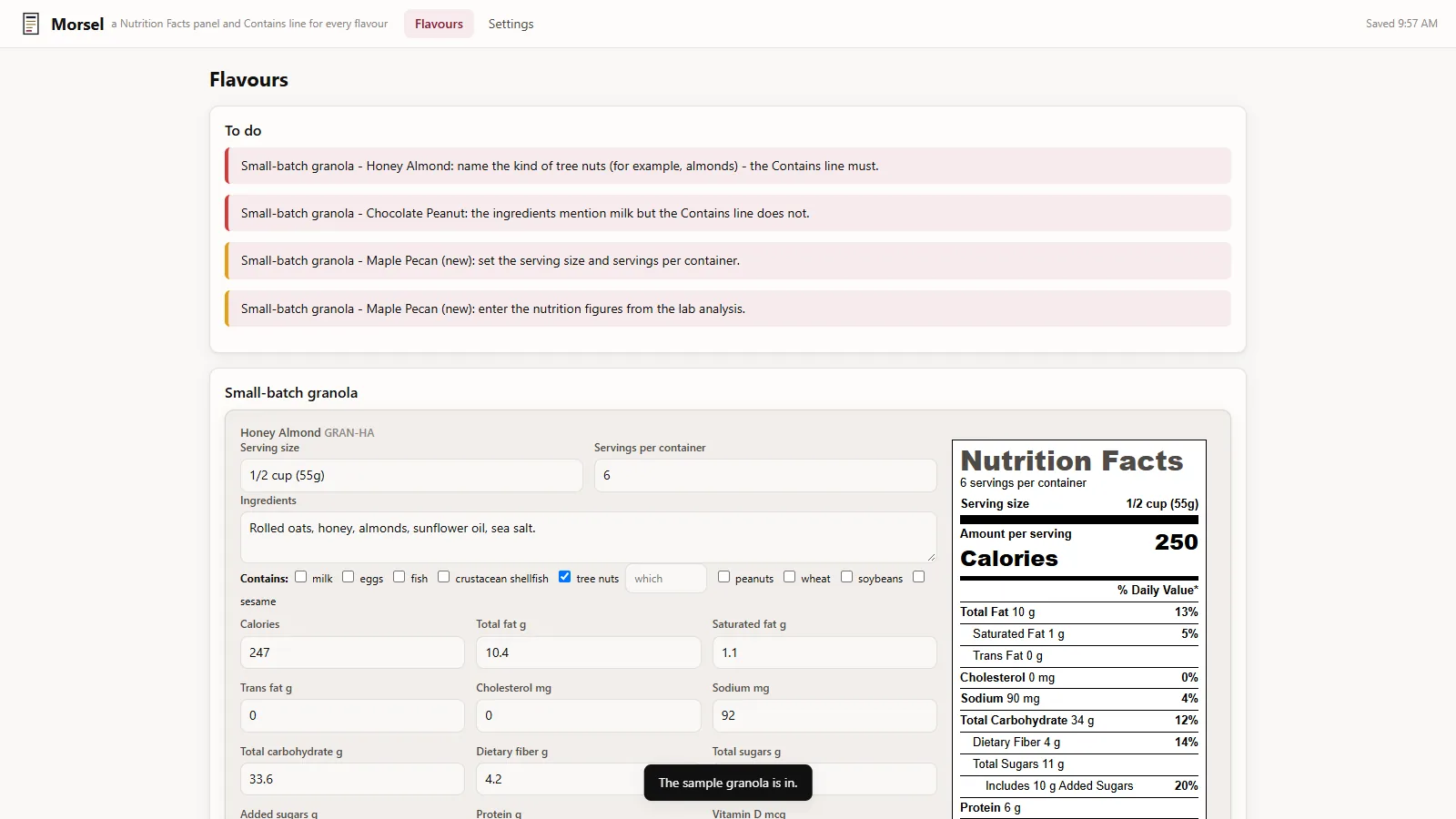This screenshot has width=1456, height=819.
Task: Click the Morsel document logo icon
Action: (31, 24)
